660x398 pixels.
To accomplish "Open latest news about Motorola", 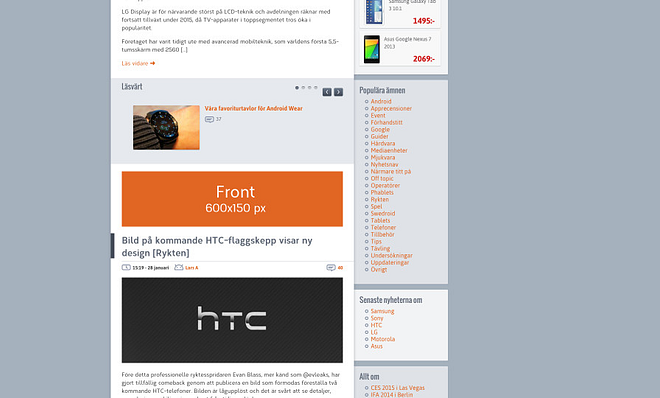I will [383, 339].
